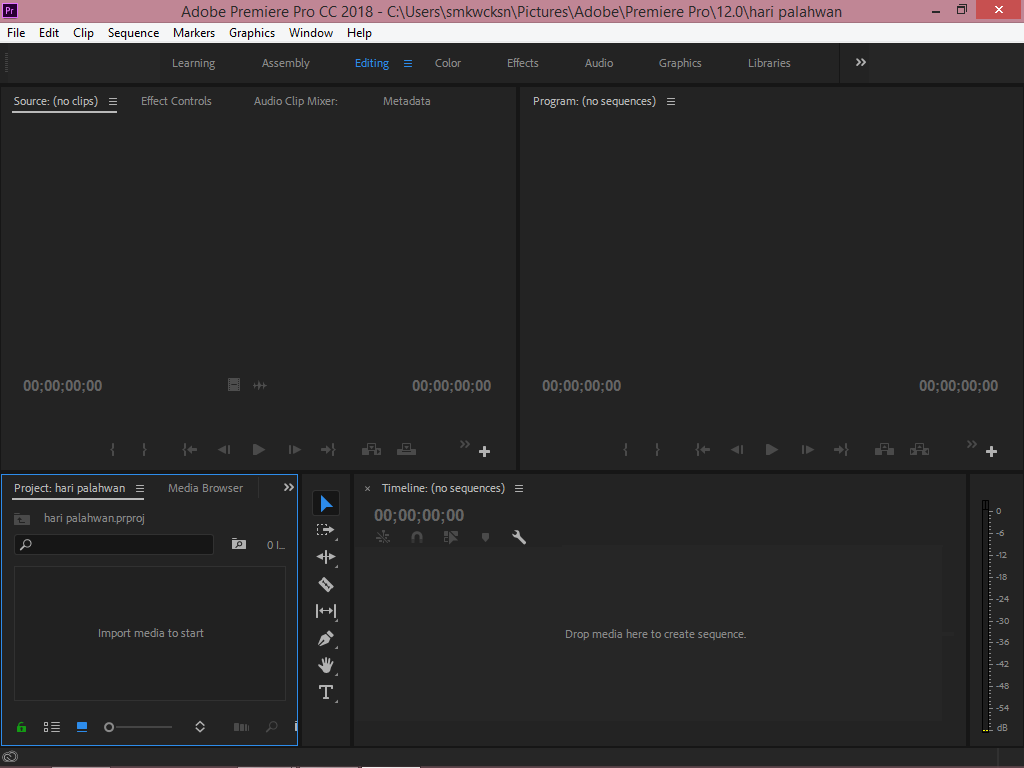Open Editing workspace menu icon

click(x=408, y=63)
